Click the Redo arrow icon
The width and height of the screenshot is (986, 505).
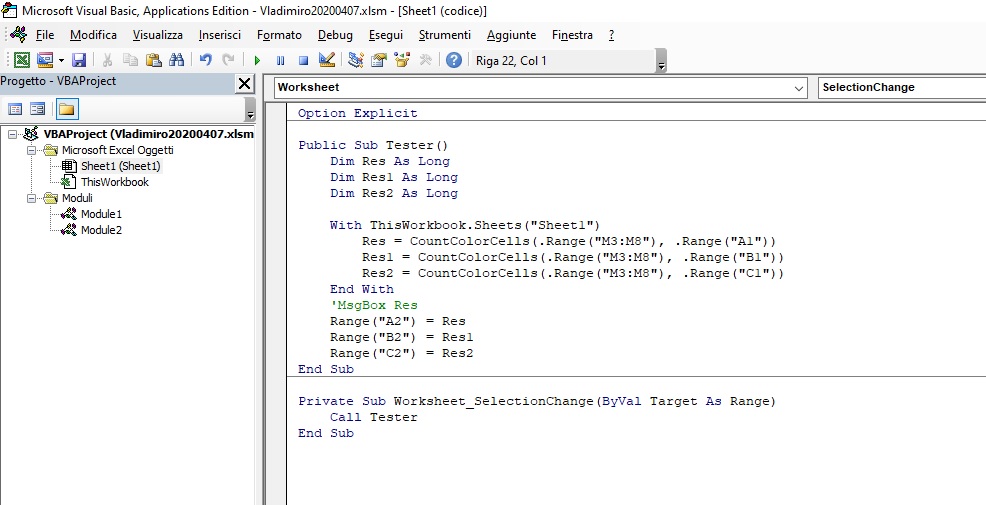(228, 60)
